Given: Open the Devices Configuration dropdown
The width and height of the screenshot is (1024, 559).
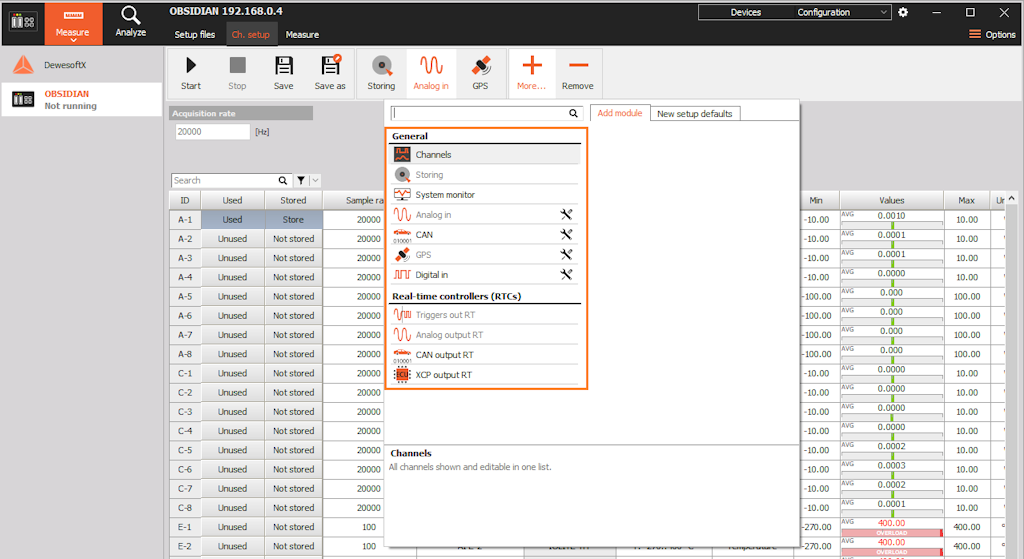Looking at the screenshot, I should tap(794, 12).
